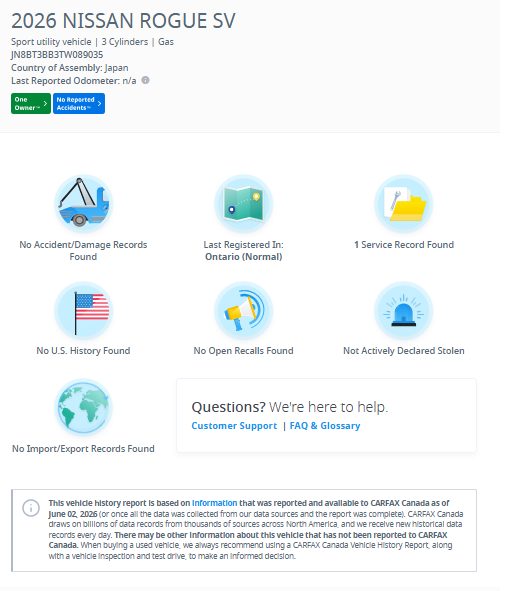The height and width of the screenshot is (591, 525).
Task: Open the FAQ & Glossary link
Action: coord(325,426)
